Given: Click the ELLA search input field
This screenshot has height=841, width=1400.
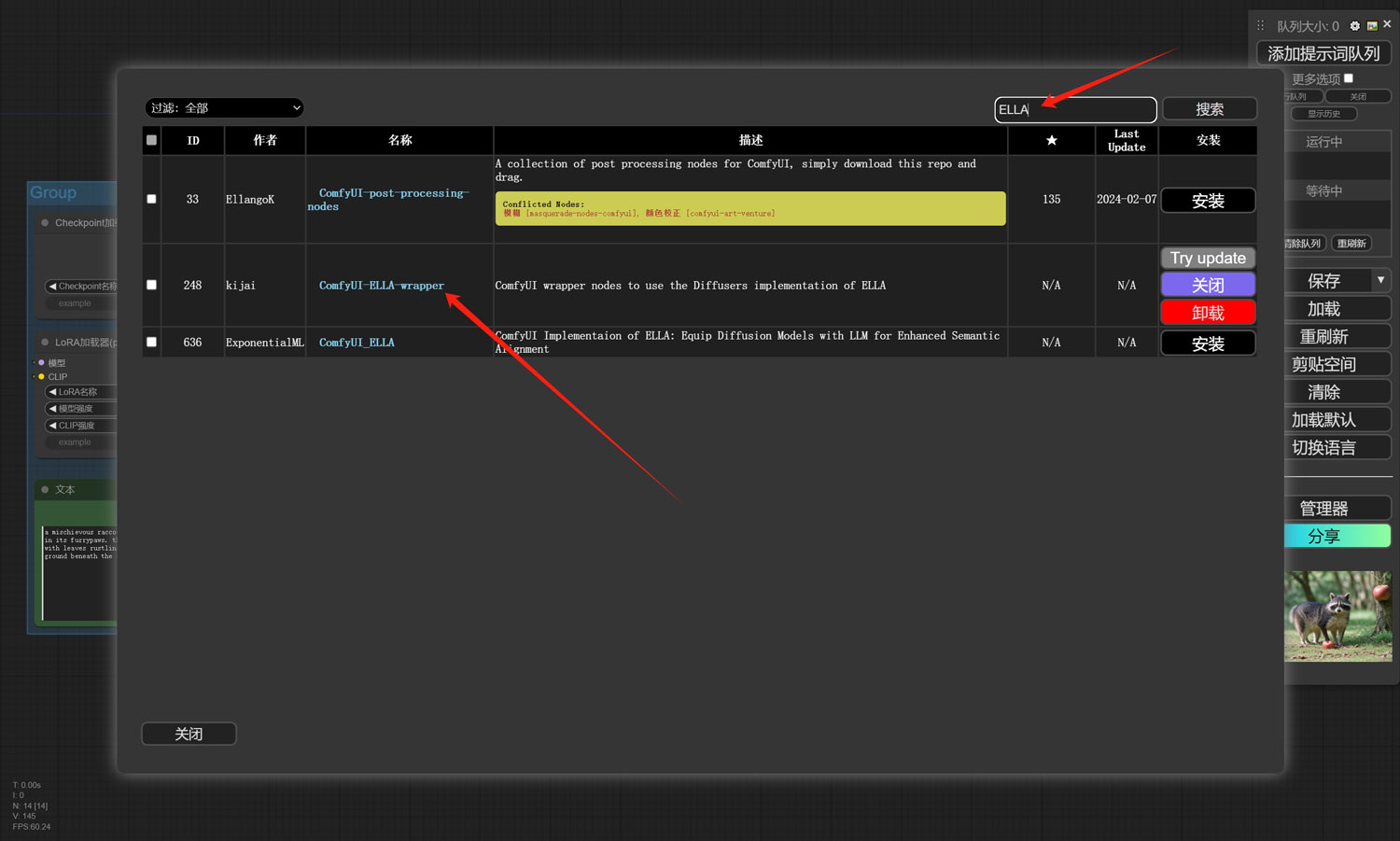Looking at the screenshot, I should [x=1075, y=110].
